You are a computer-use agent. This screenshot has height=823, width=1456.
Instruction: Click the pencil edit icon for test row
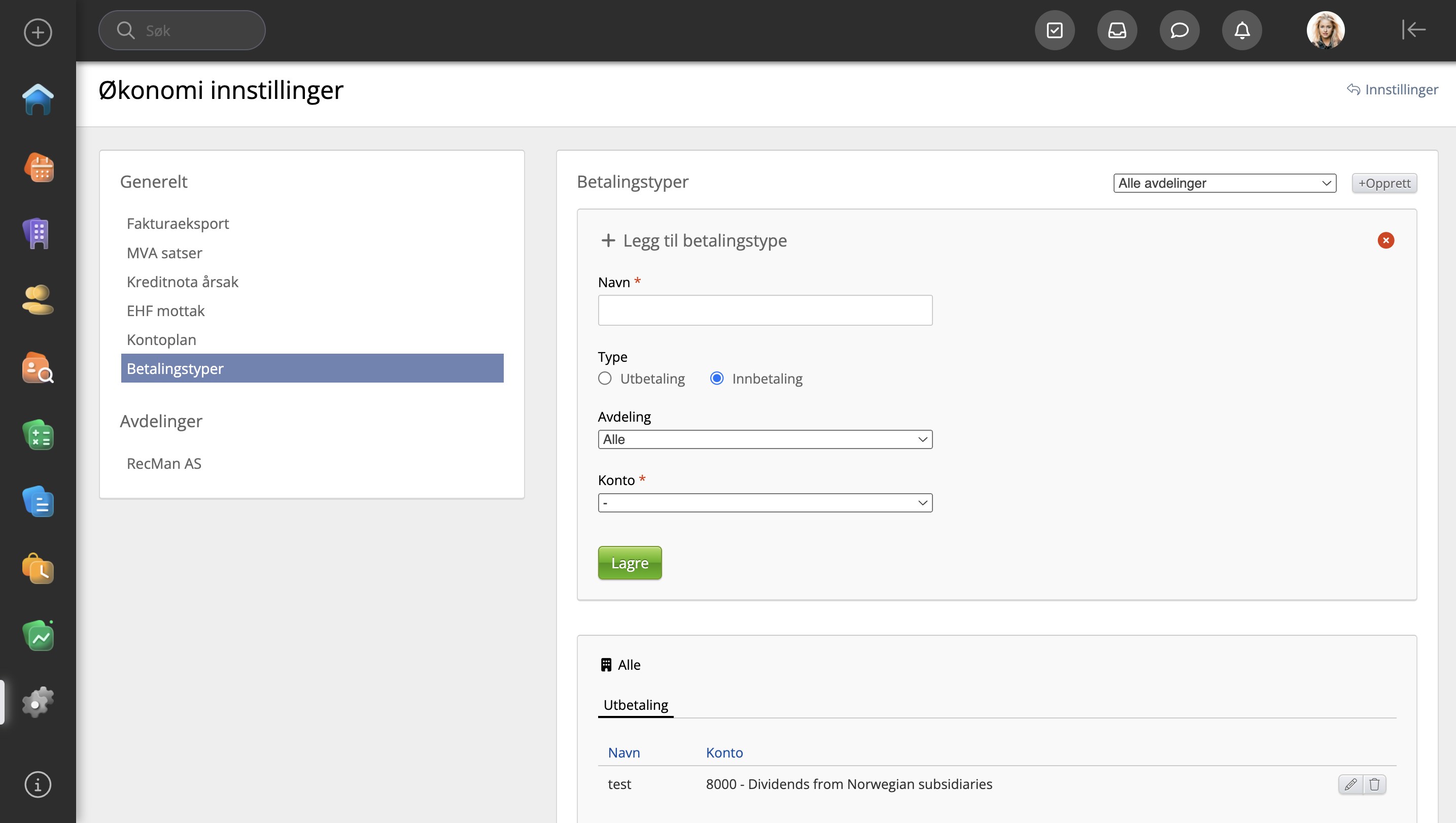1350,784
